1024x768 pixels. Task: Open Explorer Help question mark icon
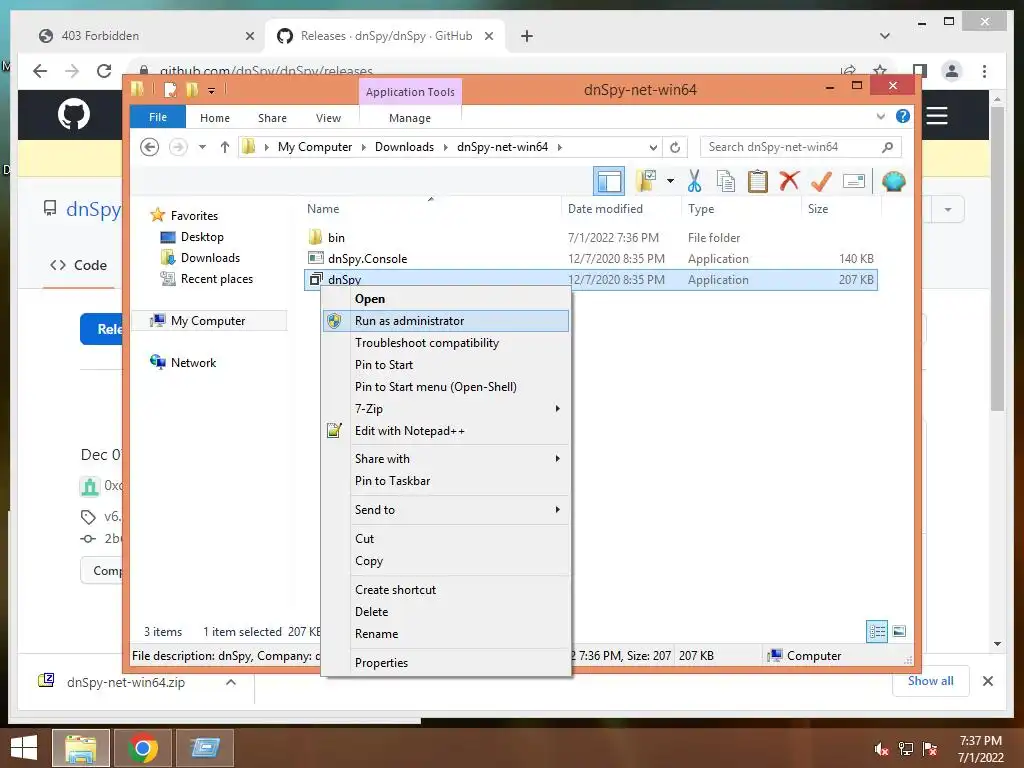click(x=903, y=116)
